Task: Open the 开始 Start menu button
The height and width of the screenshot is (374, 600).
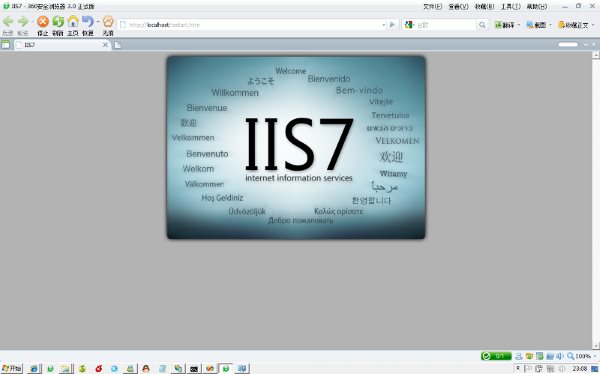Action: [x=11, y=368]
